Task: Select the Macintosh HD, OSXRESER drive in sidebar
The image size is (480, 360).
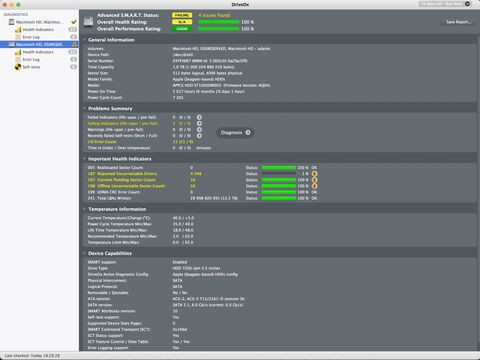Action: click(x=39, y=44)
